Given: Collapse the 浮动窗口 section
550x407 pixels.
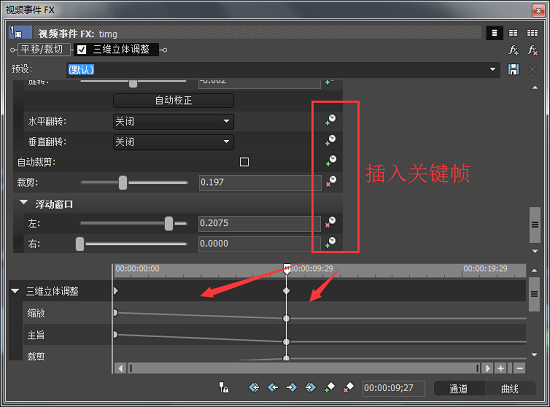Looking at the screenshot, I should (24, 202).
